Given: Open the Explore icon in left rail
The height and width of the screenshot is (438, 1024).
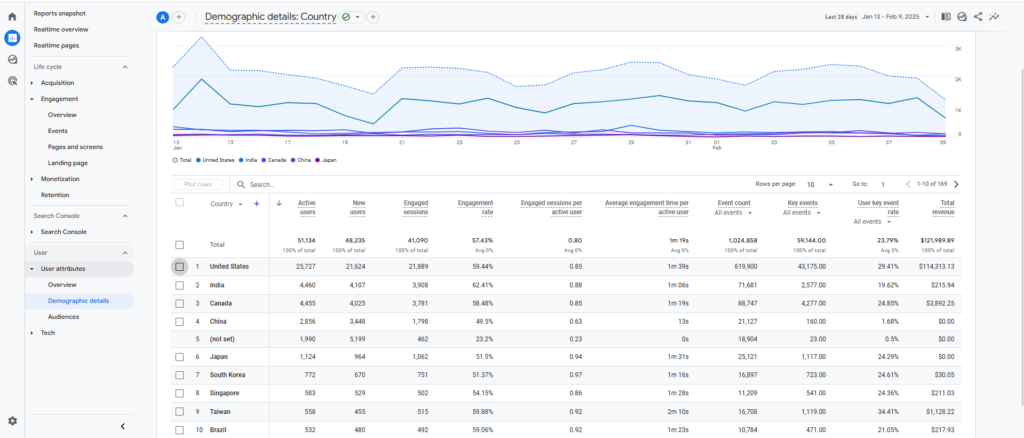Looking at the screenshot, I should pos(12,59).
